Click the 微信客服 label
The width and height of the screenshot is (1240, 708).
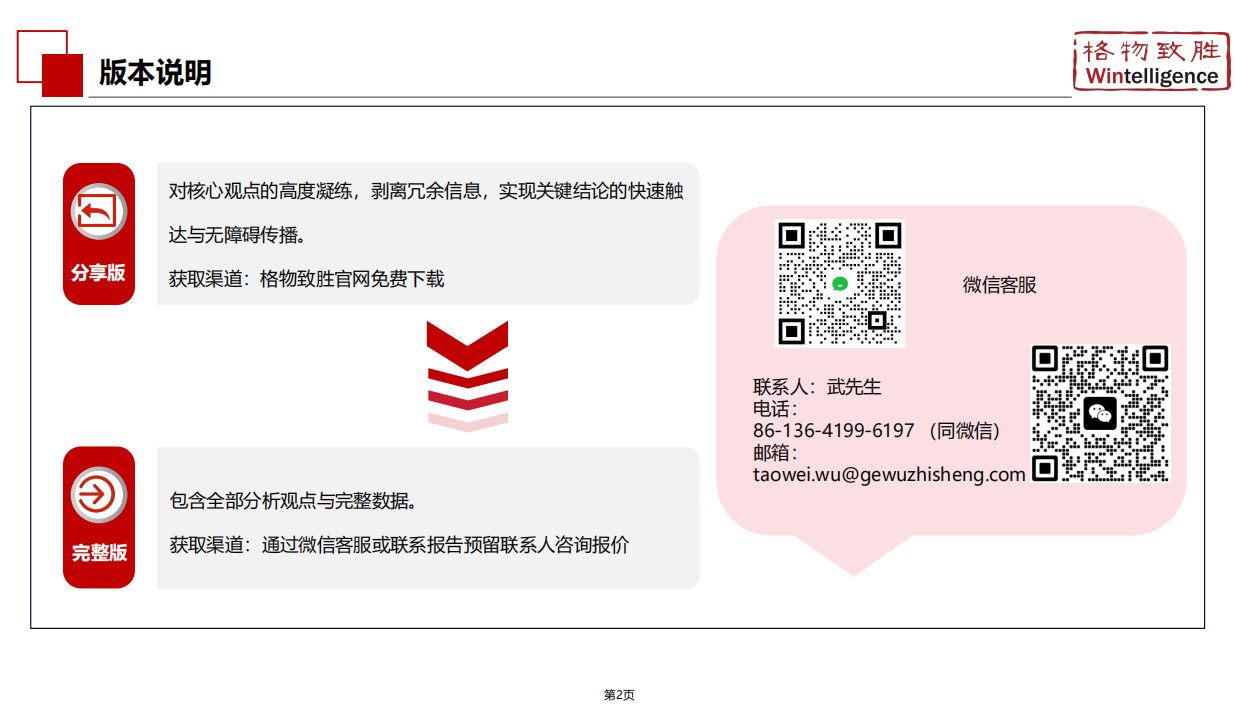point(1000,285)
